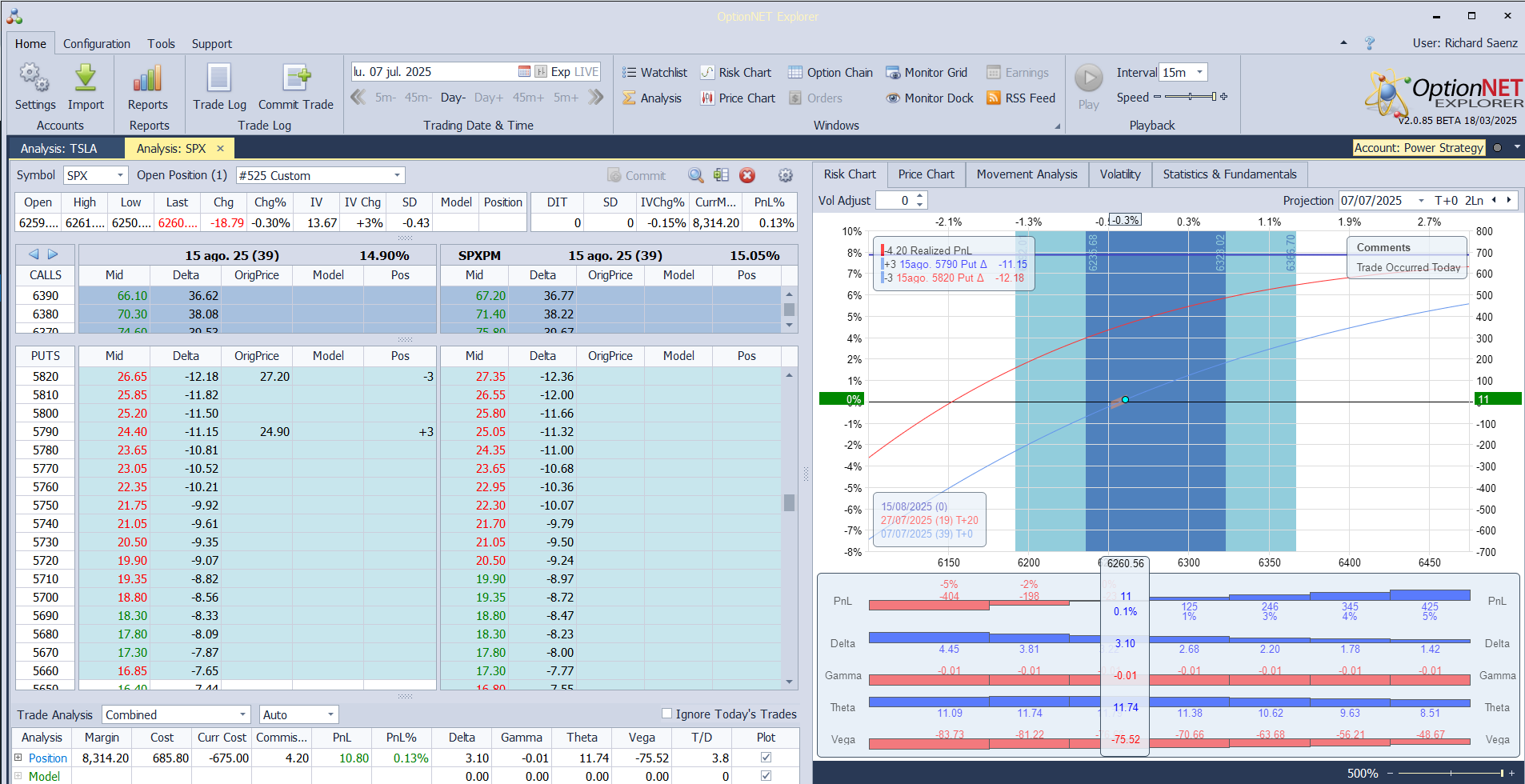1525x784 pixels.
Task: Open the trading date calendar icon
Action: tap(524, 72)
